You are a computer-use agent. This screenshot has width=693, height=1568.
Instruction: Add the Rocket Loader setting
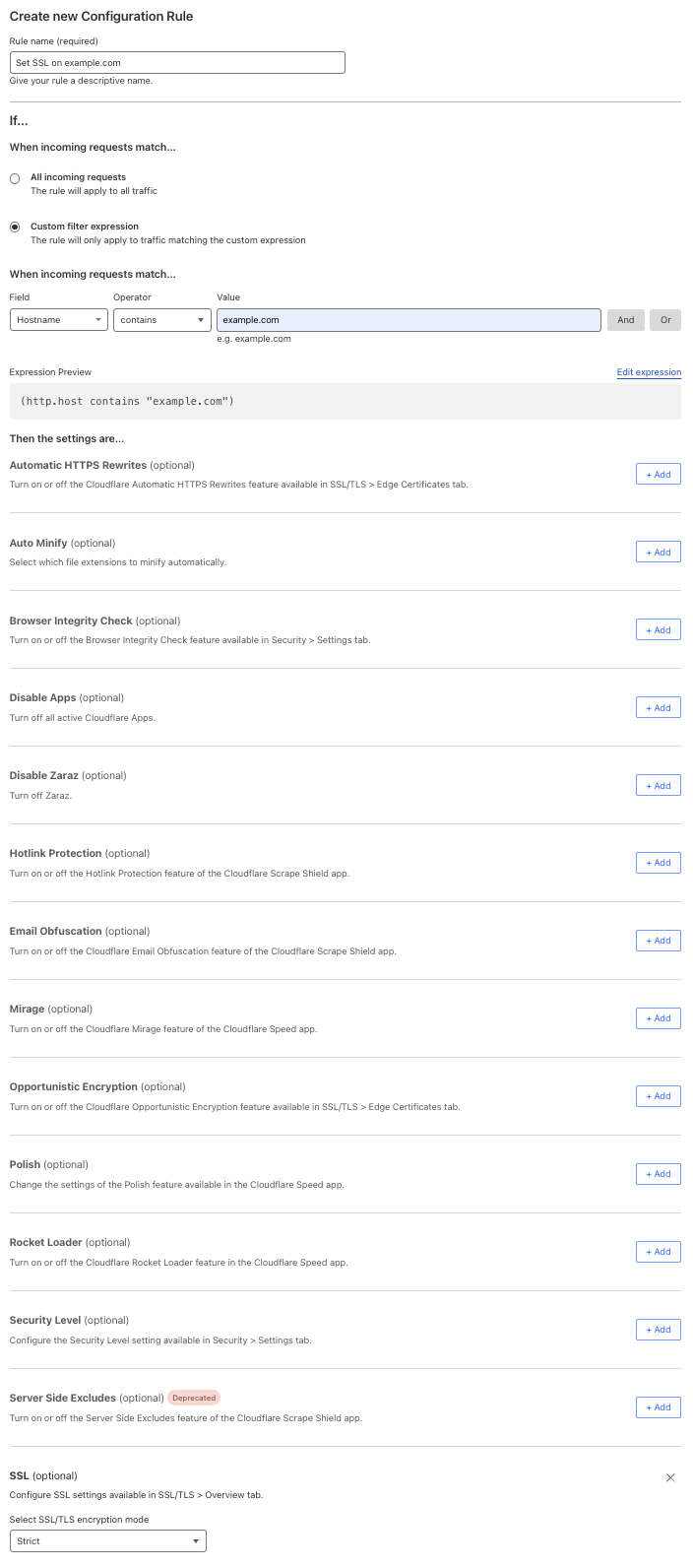click(x=659, y=1252)
